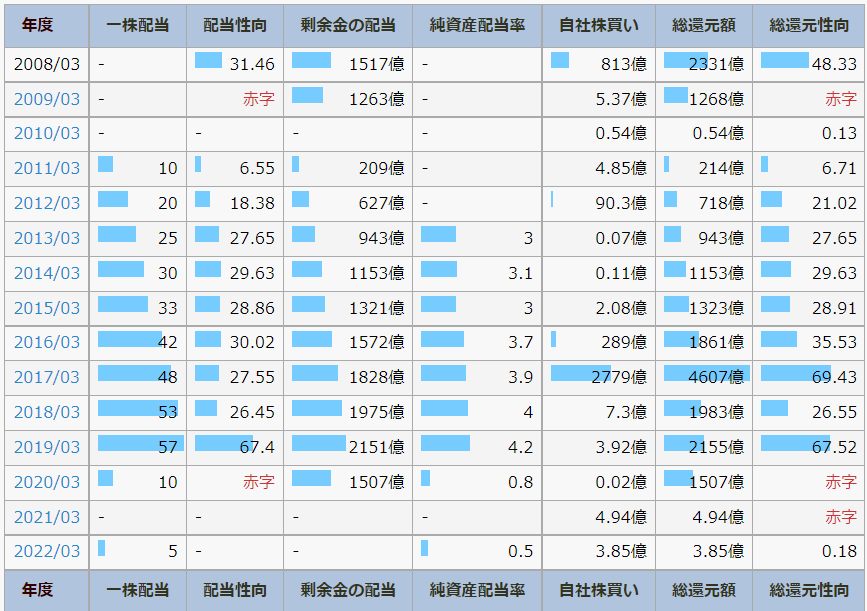Viewport: 867px width, 611px height.
Task: Click the dividend amount 1572億
Action: 377,342
